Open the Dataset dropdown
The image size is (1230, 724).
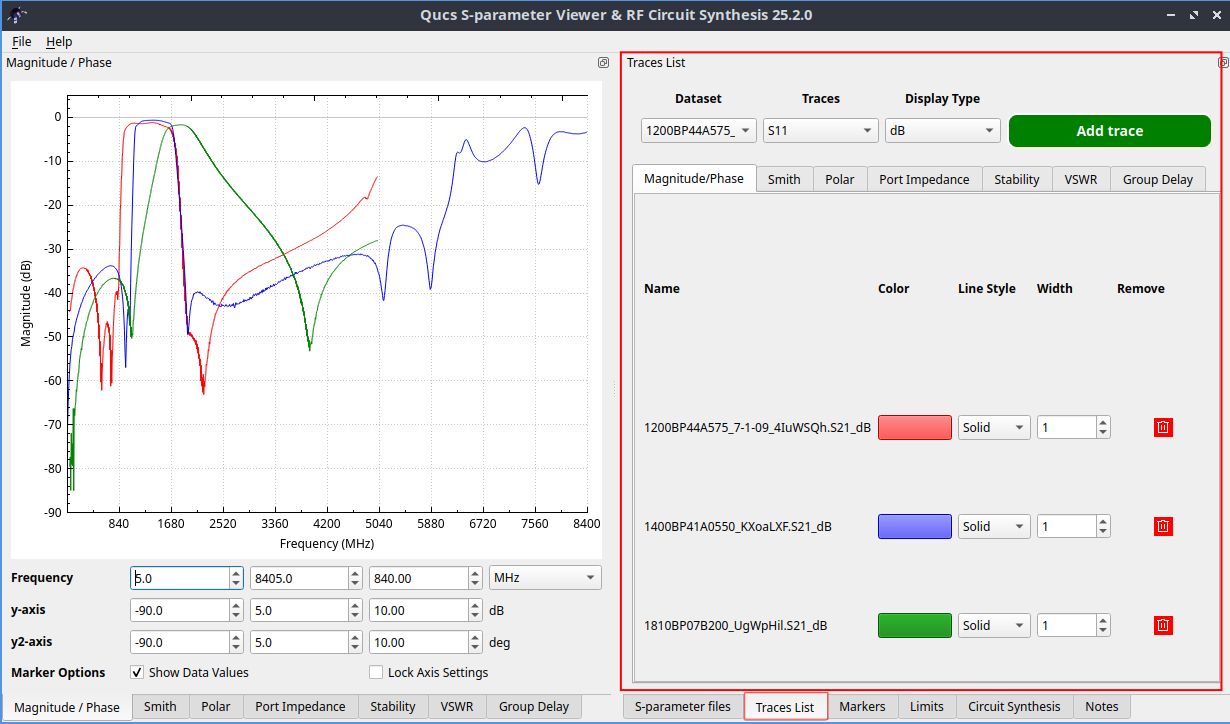pos(699,130)
